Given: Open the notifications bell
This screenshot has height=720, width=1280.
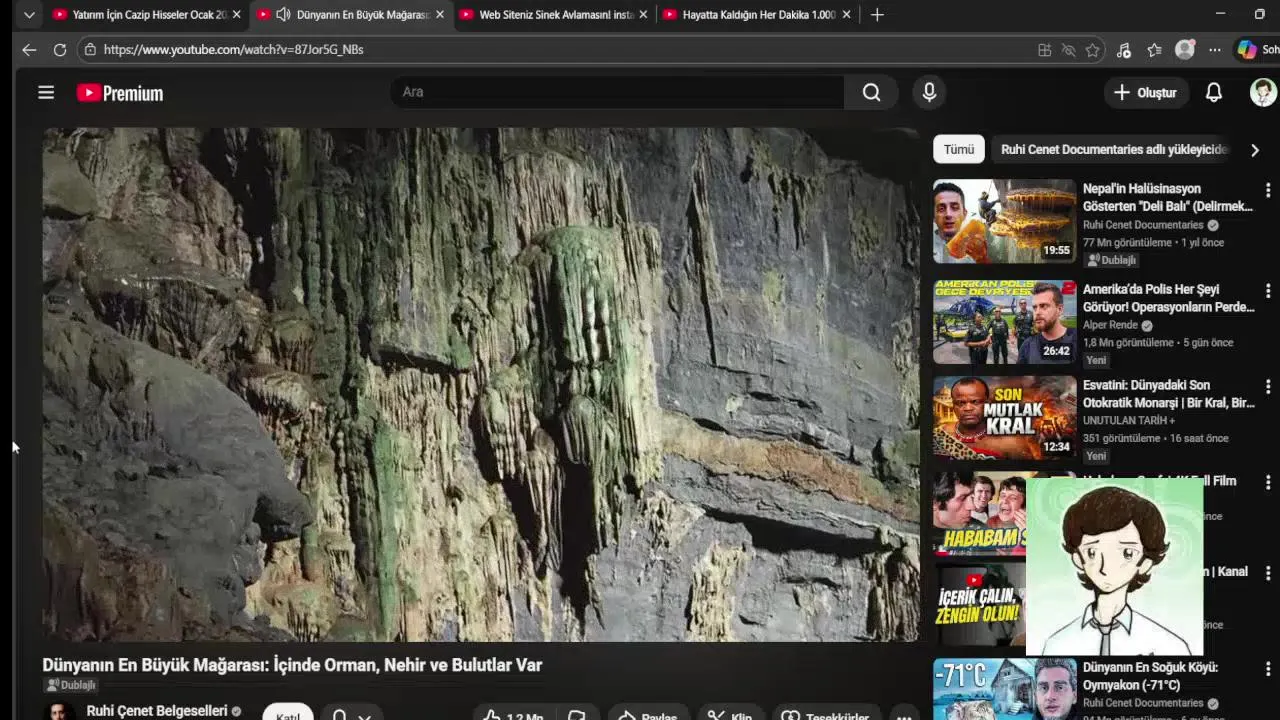Looking at the screenshot, I should pyautogui.click(x=1214, y=92).
